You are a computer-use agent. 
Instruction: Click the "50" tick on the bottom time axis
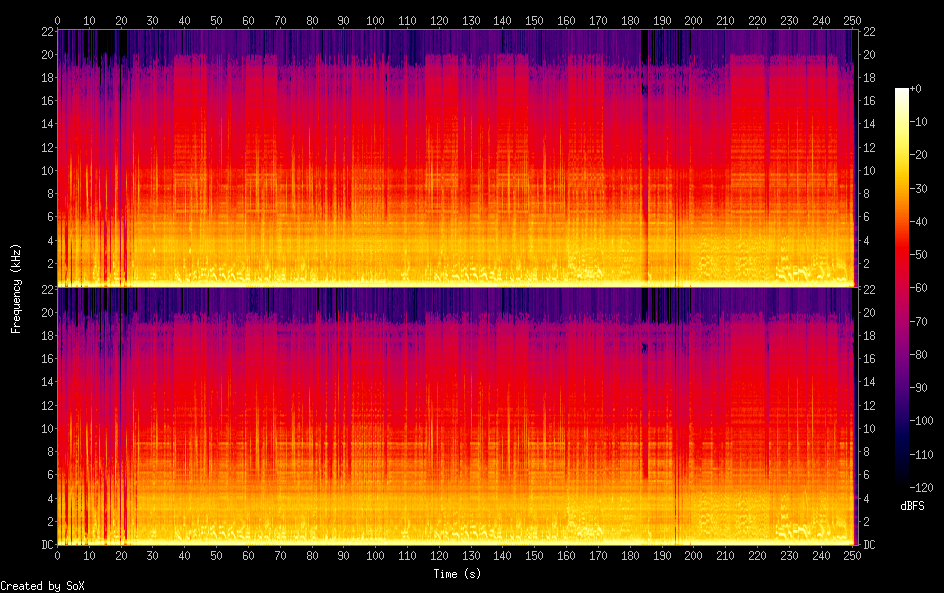[x=216, y=556]
